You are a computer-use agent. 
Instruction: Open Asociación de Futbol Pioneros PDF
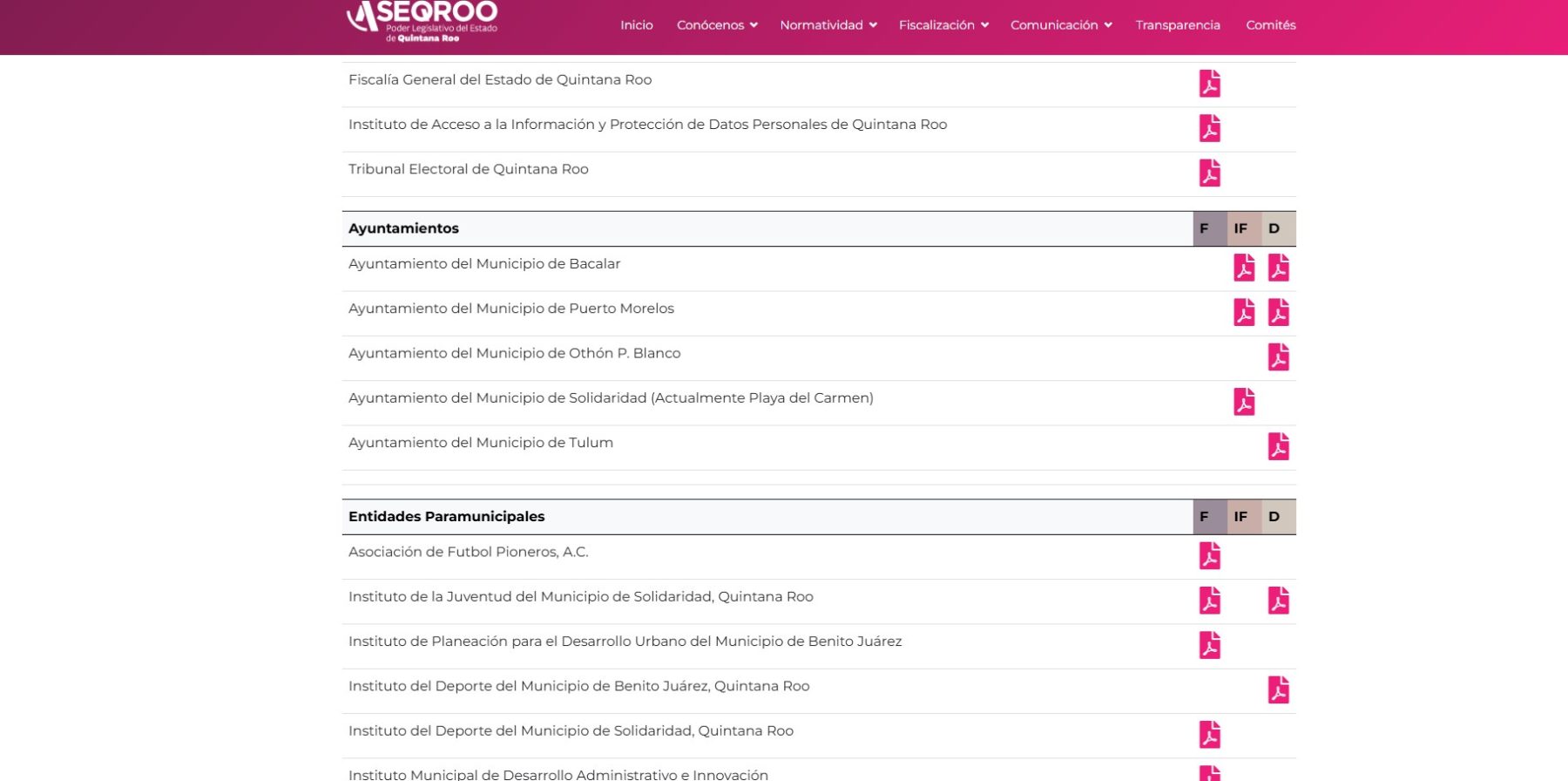click(1209, 556)
